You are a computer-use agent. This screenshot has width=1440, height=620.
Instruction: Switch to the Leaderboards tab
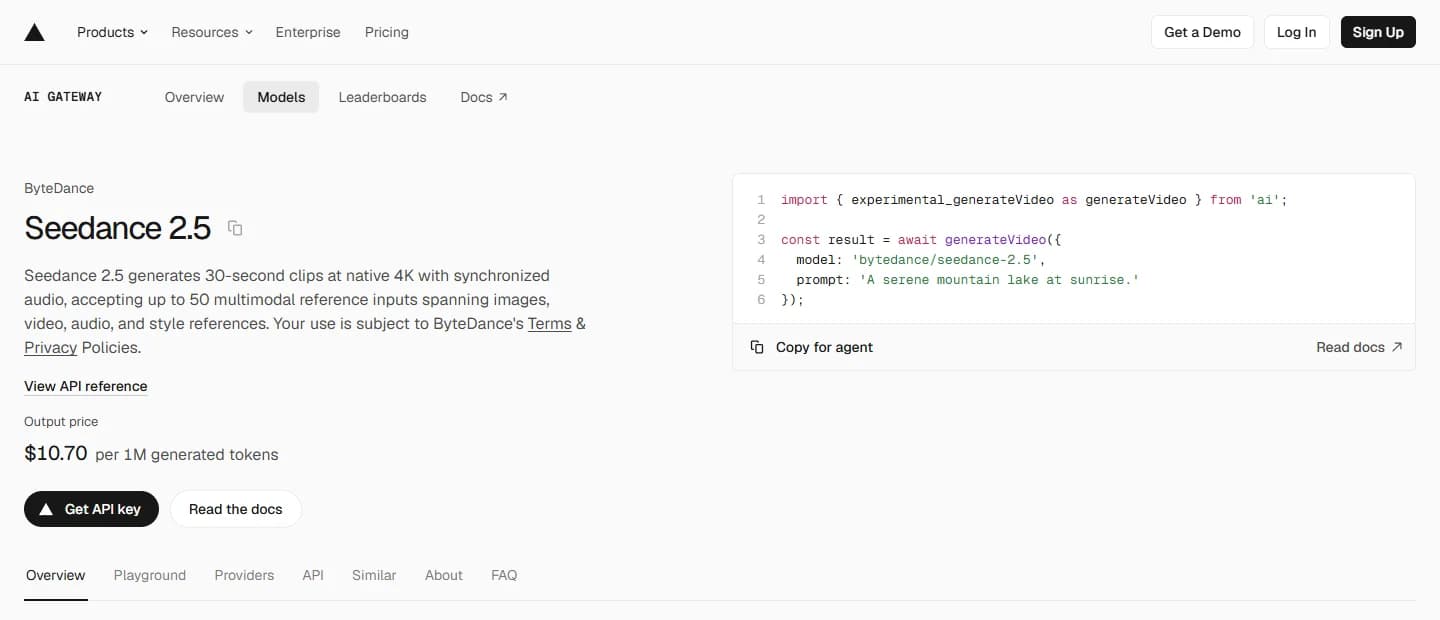[382, 97]
